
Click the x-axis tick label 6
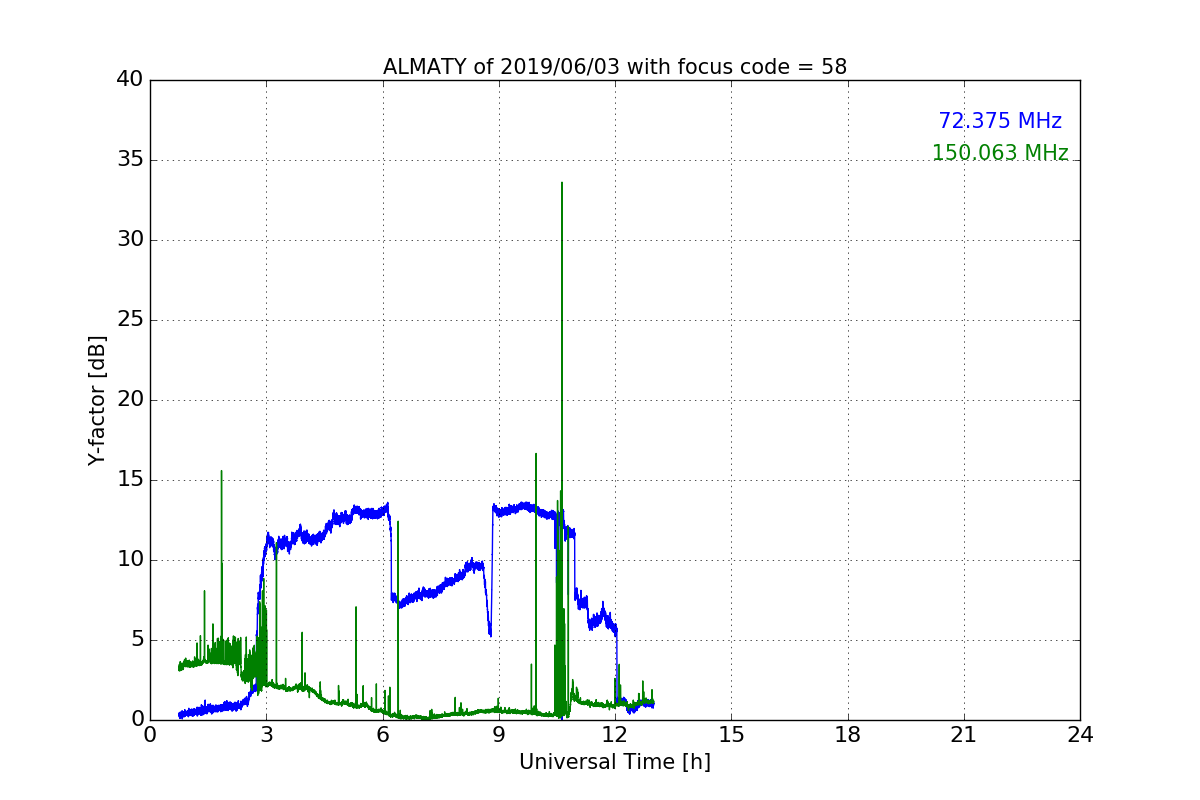(383, 735)
